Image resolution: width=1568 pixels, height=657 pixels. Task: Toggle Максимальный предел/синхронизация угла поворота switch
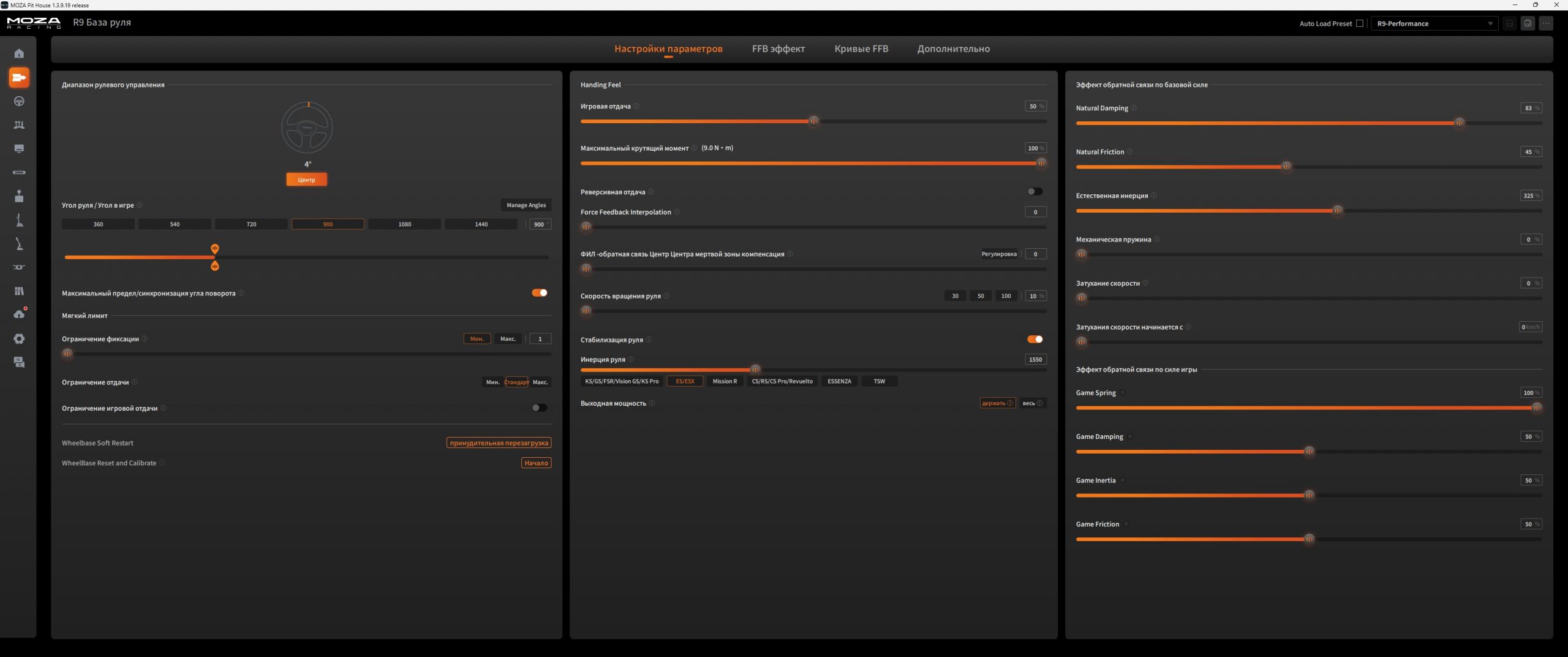540,292
